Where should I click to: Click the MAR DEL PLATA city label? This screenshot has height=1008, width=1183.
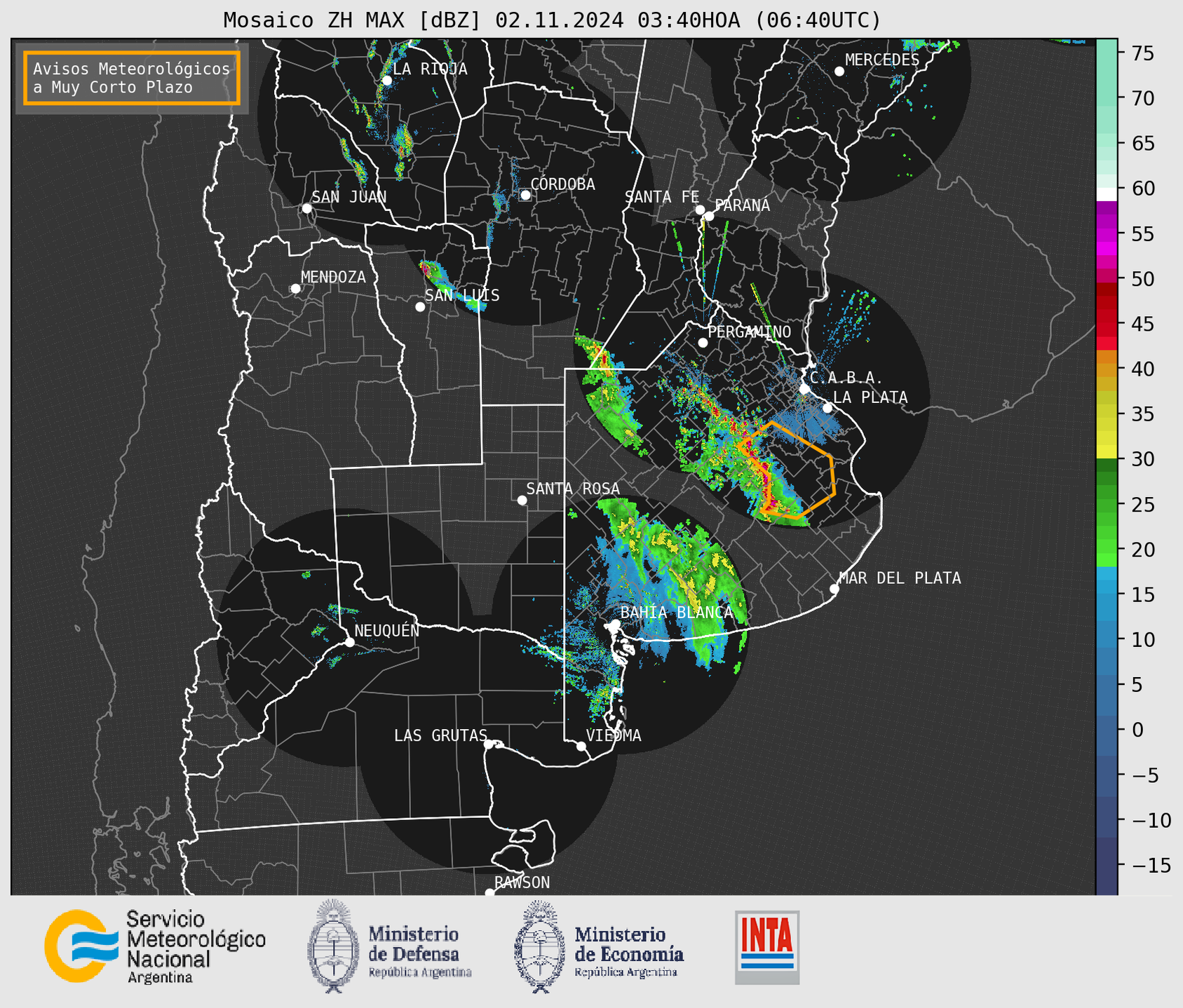(x=900, y=578)
